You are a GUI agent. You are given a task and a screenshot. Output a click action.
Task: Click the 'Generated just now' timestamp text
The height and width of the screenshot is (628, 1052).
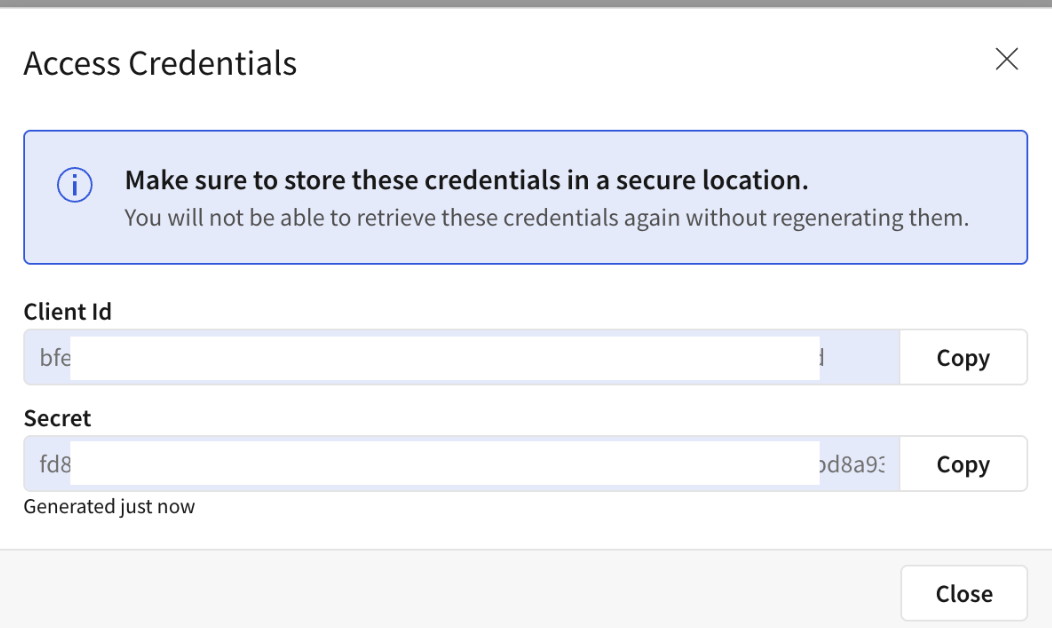pos(109,507)
